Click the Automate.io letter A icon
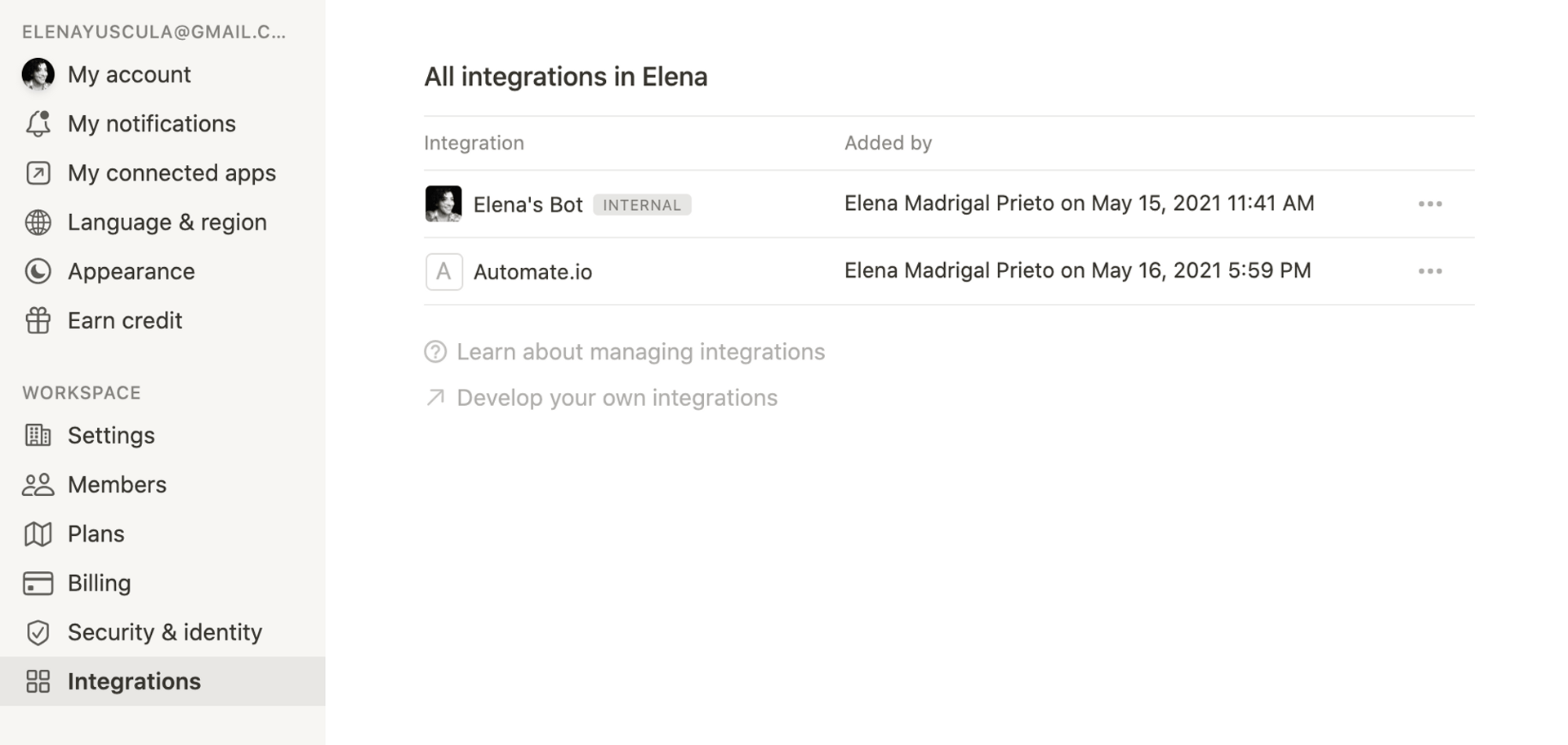This screenshot has width=1568, height=745. pos(443,271)
